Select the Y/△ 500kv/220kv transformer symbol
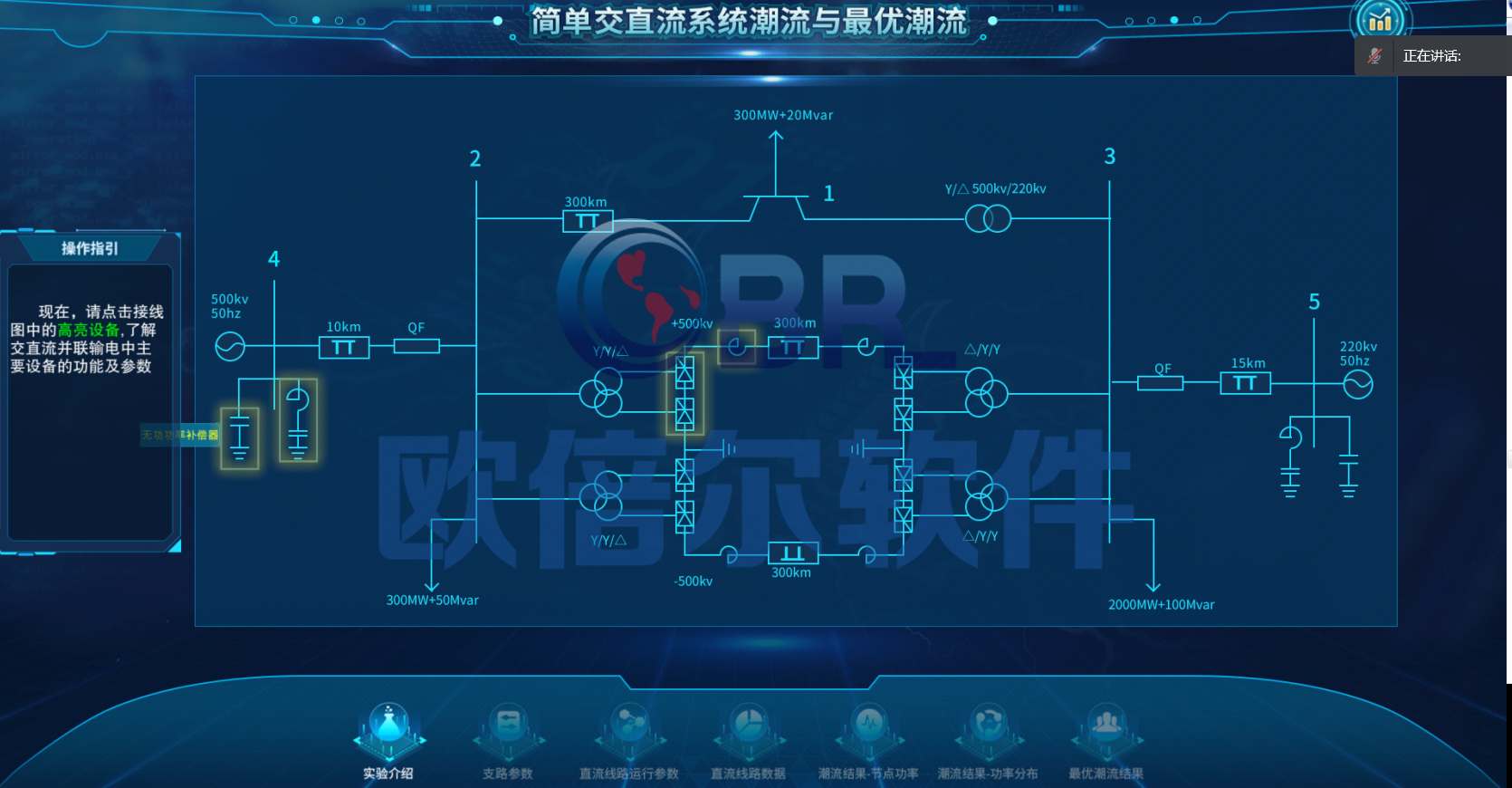The image size is (1512, 788). 988,218
